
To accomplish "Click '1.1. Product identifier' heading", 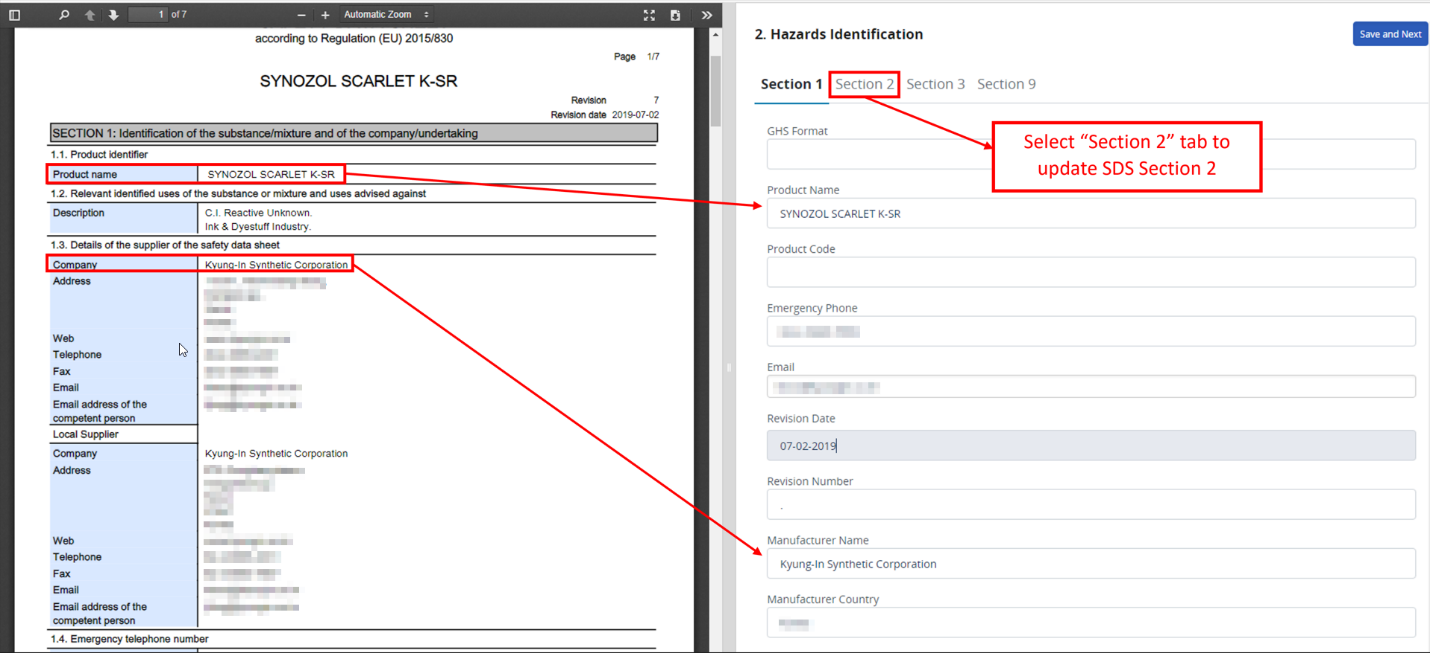I will [100, 155].
